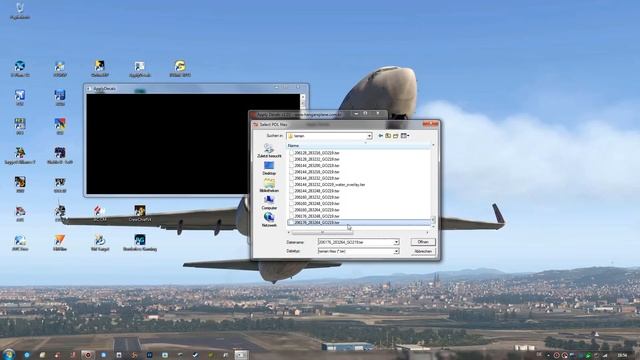
Task: Go up one folder level in the file dialog
Action: click(x=388, y=136)
